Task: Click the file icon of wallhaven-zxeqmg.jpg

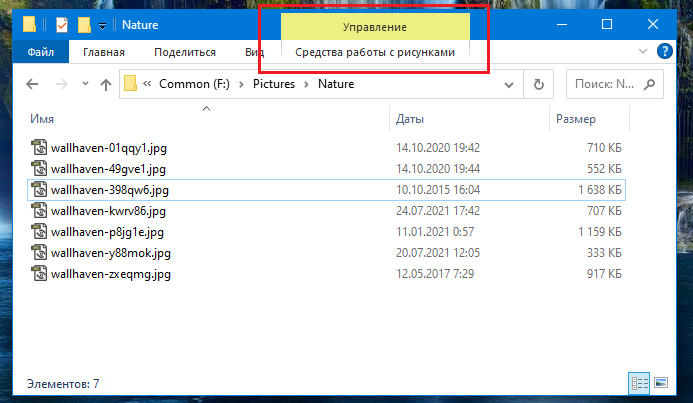Action: (39, 274)
